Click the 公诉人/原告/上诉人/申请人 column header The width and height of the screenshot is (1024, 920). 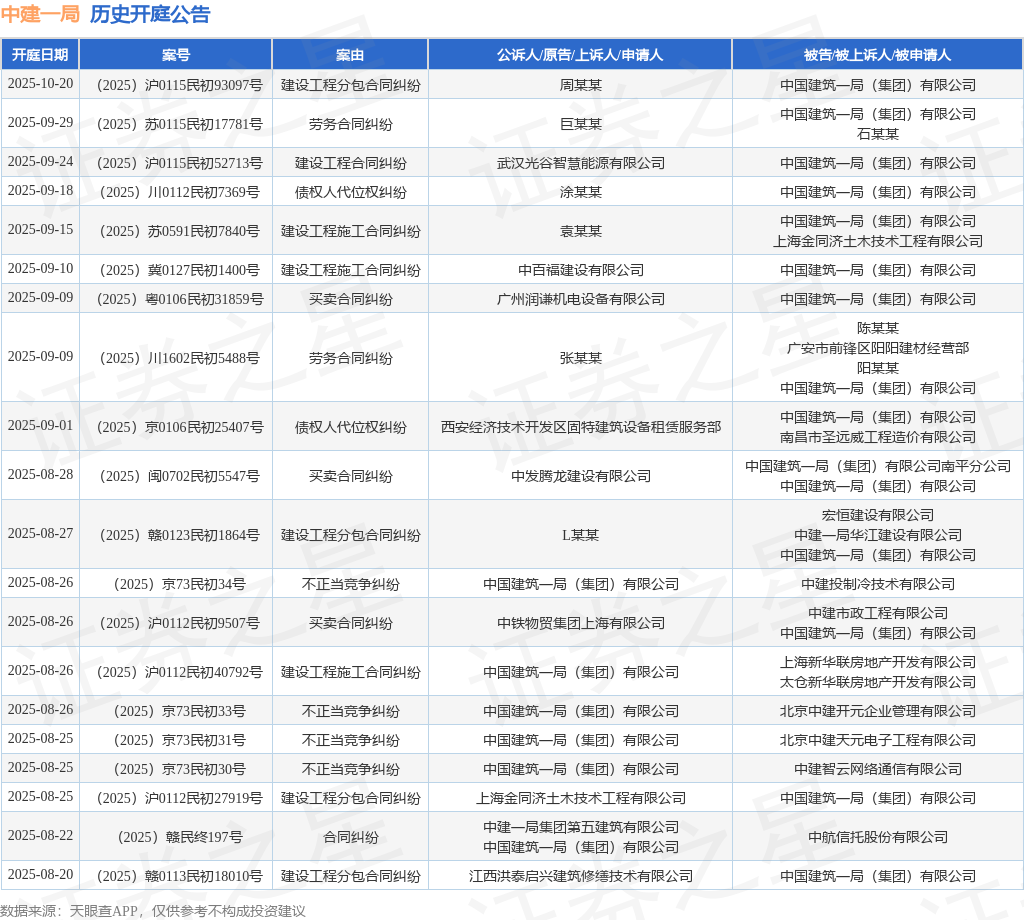coord(580,55)
